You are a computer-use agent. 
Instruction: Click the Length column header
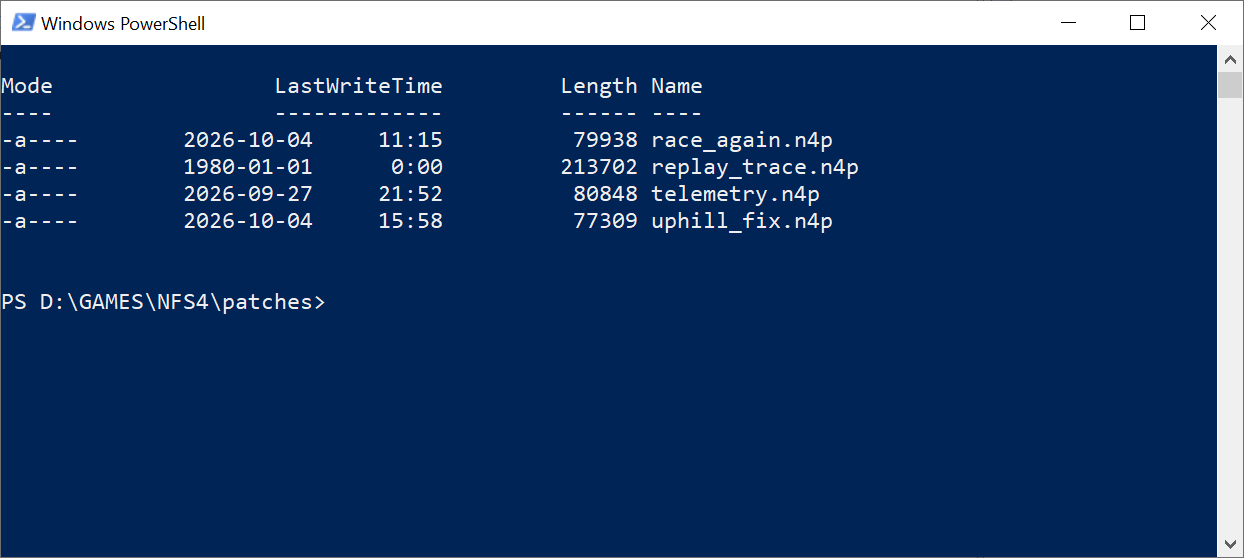599,86
